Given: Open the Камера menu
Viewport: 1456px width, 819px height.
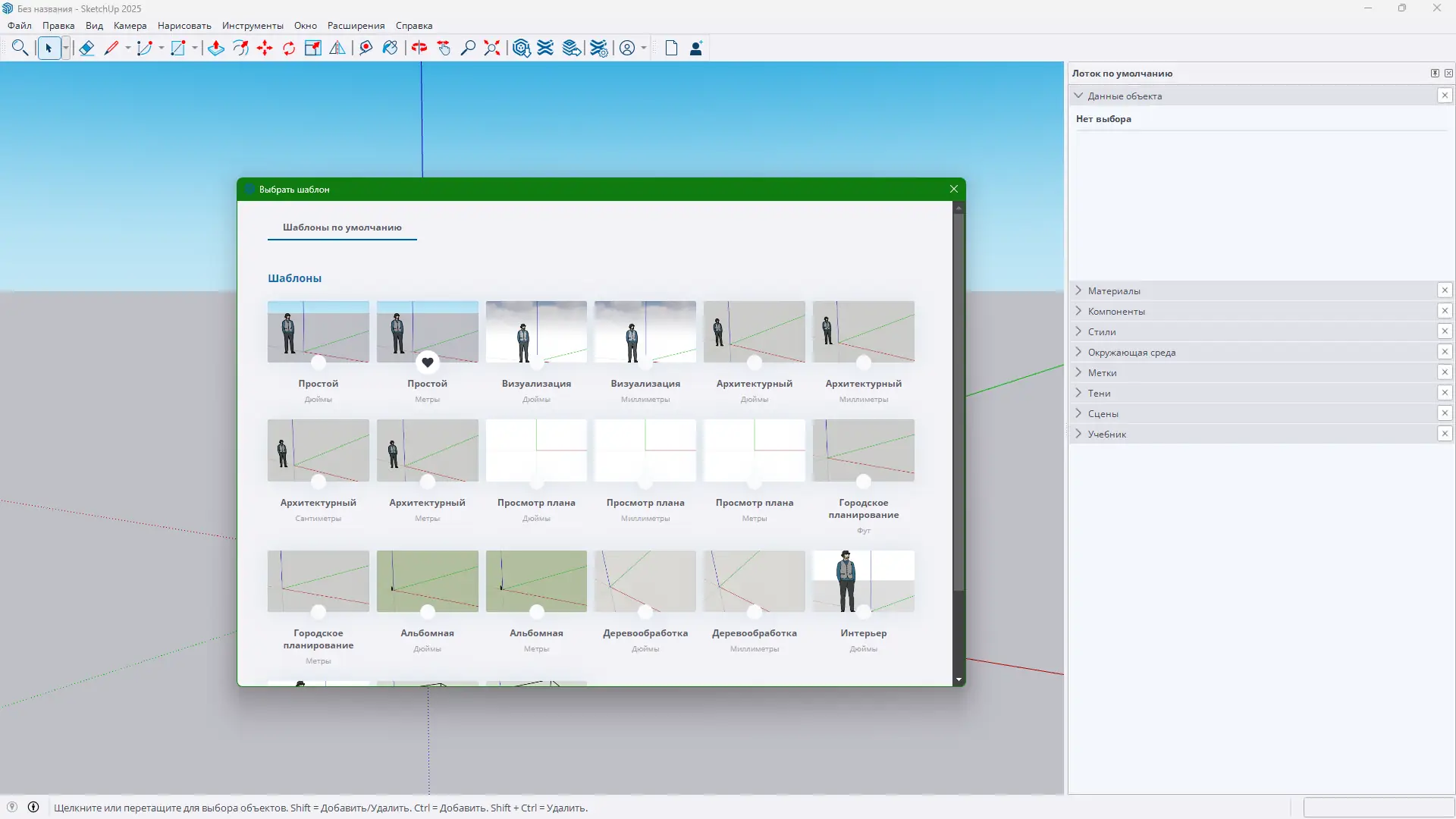Looking at the screenshot, I should (129, 25).
